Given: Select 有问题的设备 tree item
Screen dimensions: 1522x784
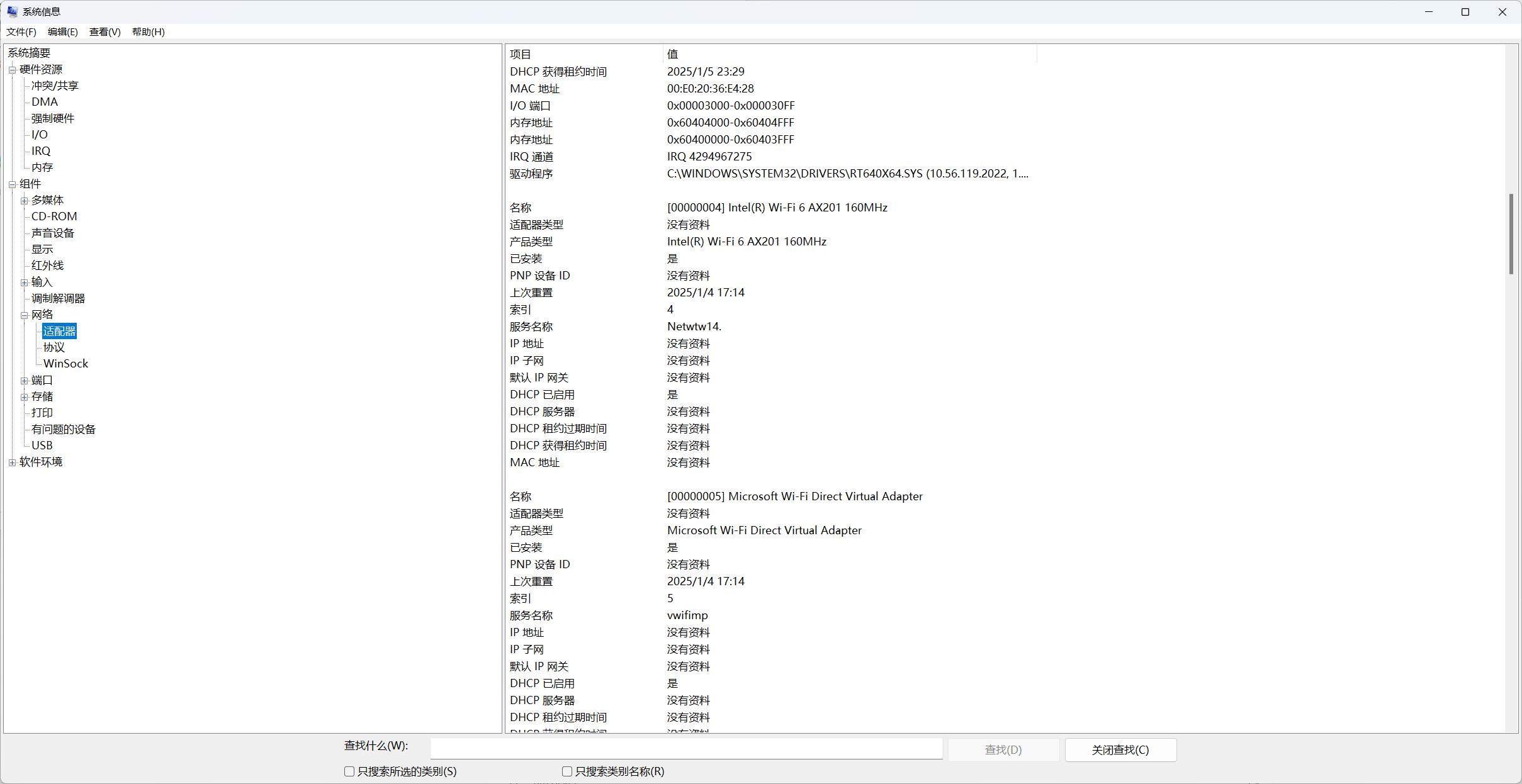Looking at the screenshot, I should pyautogui.click(x=63, y=429).
